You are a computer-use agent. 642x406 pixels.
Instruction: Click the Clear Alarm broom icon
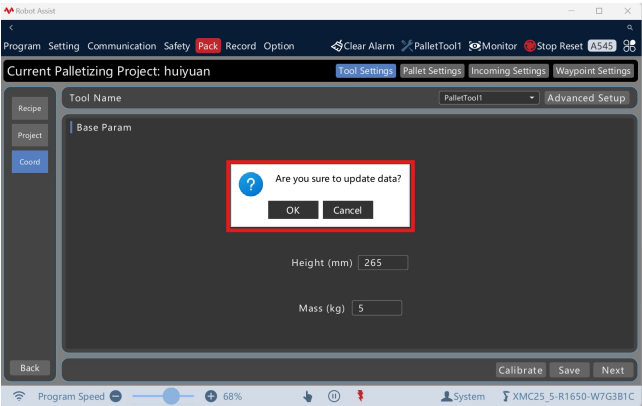337,46
